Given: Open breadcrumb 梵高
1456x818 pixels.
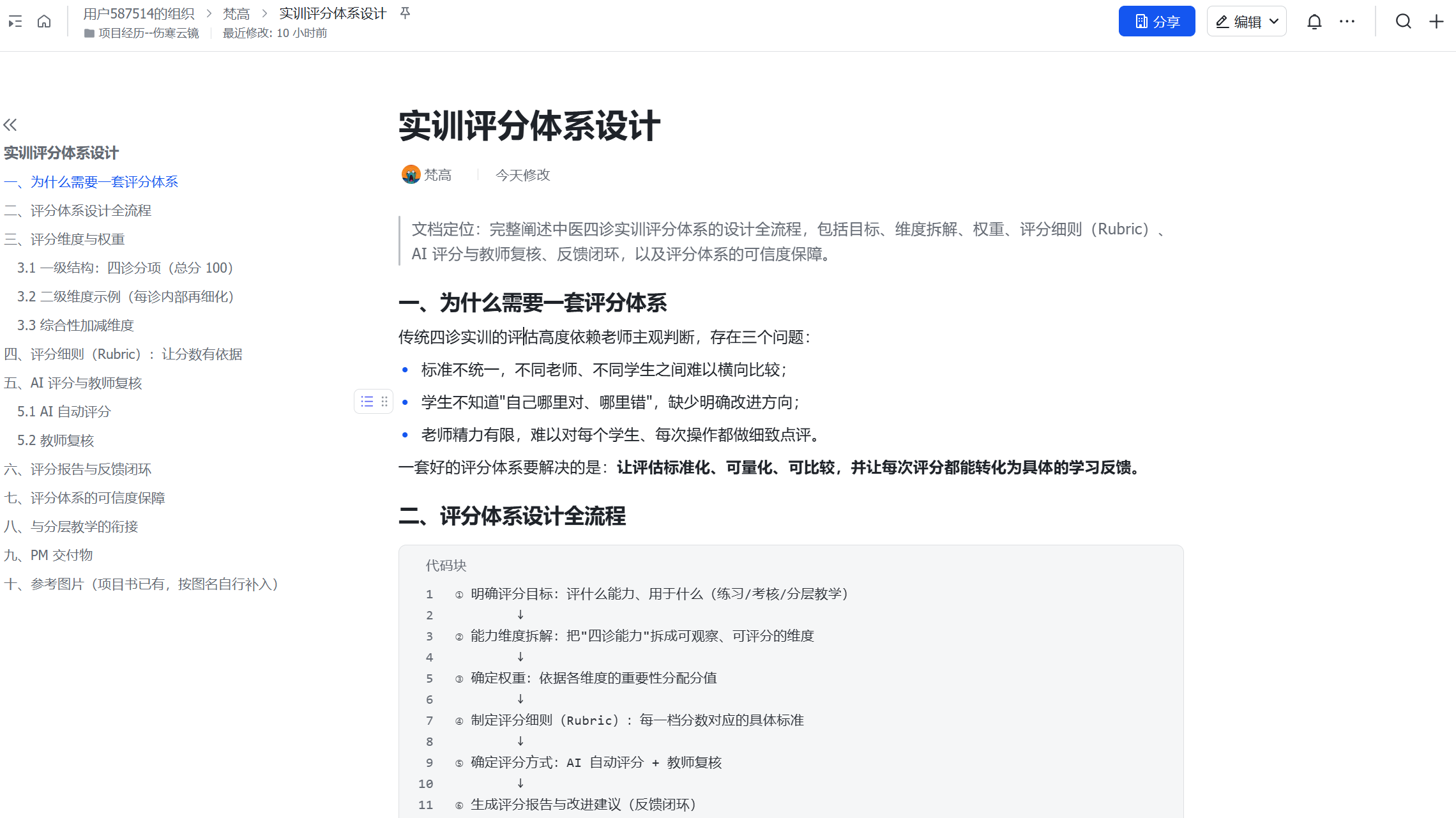Looking at the screenshot, I should click(x=236, y=13).
